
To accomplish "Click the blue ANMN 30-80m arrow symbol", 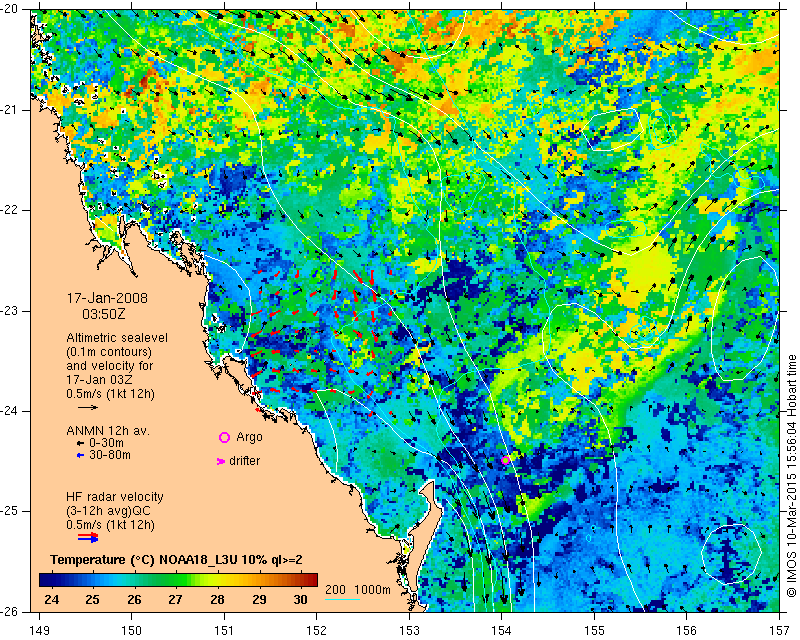I will (x=80, y=456).
